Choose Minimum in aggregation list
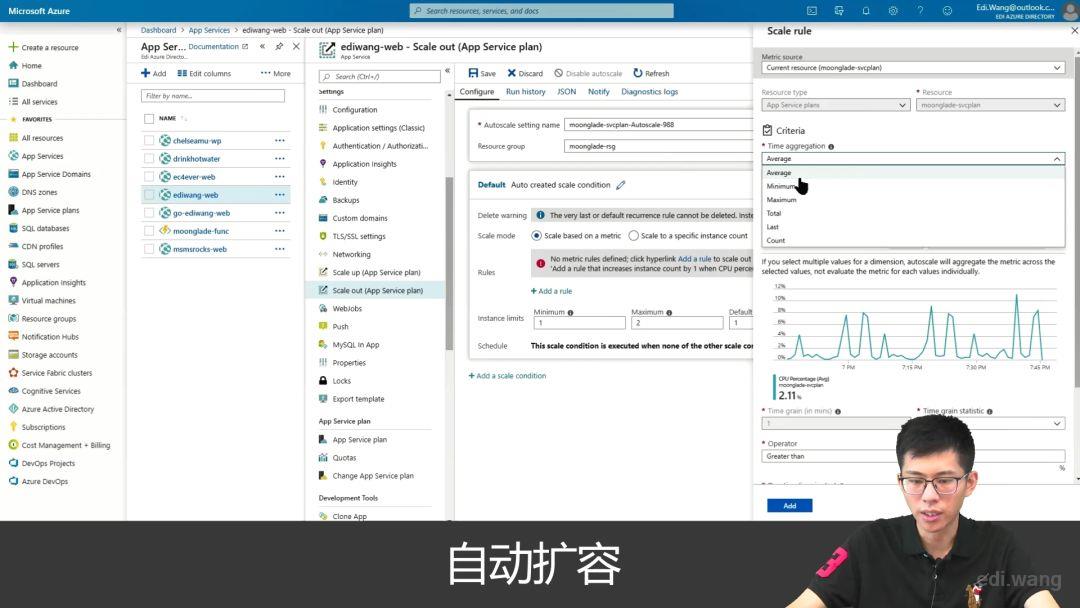The image size is (1080, 608). pos(913,187)
